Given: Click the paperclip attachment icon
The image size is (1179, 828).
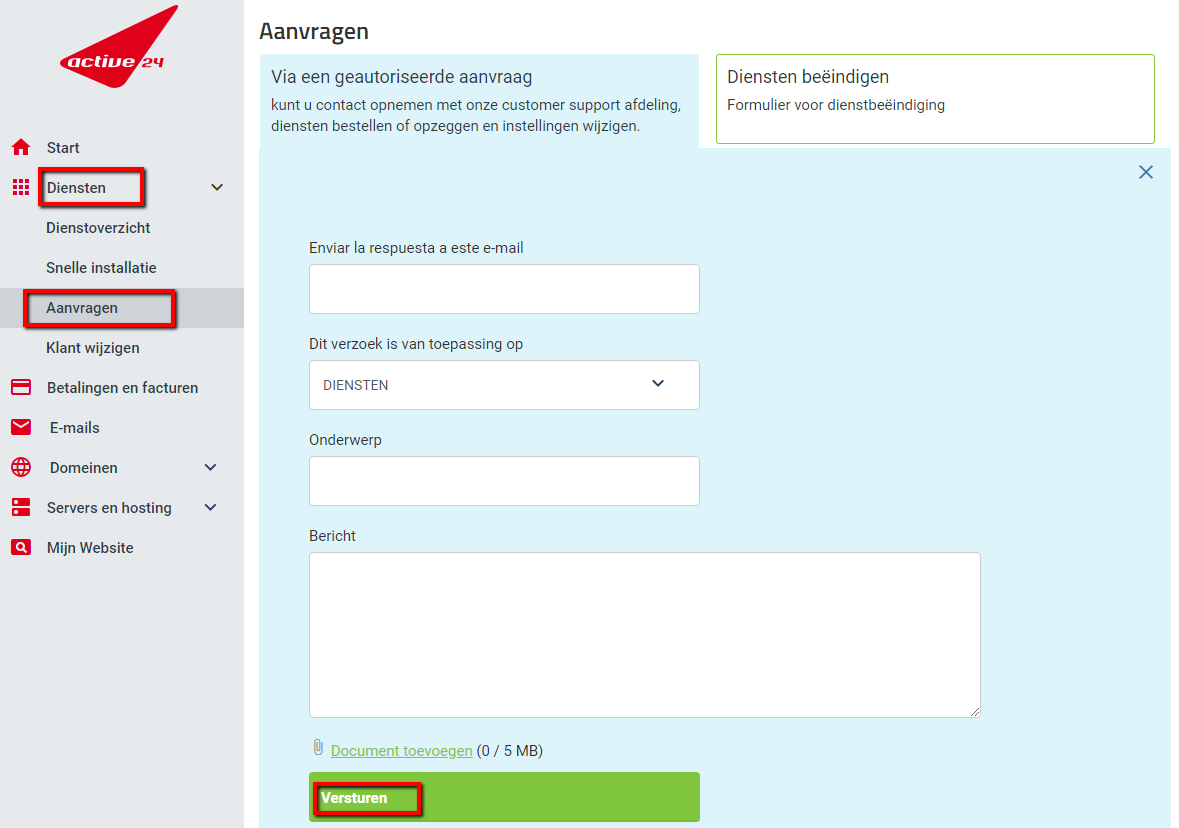Looking at the screenshot, I should [318, 748].
